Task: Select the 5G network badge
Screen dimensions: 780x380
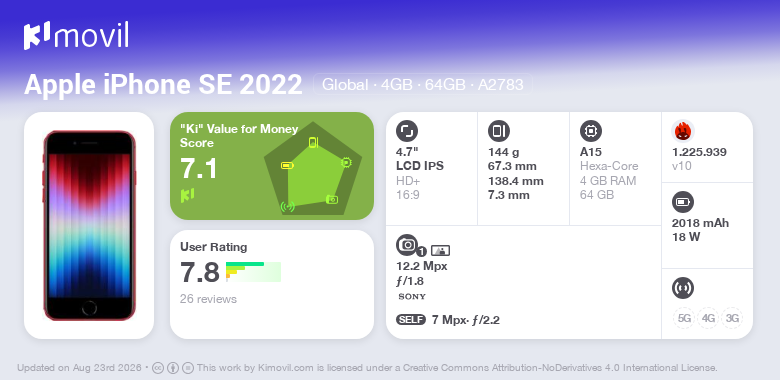Action: [x=684, y=318]
